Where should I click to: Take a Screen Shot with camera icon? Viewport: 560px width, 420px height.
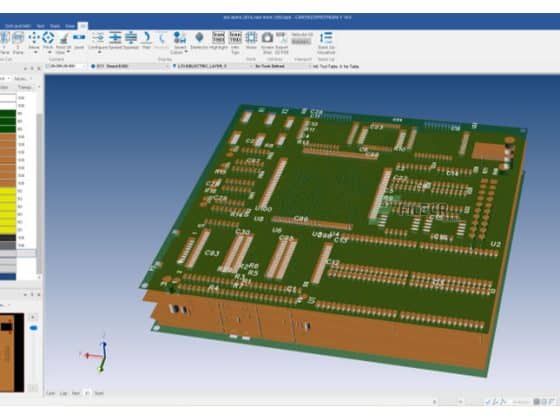[x=267, y=38]
